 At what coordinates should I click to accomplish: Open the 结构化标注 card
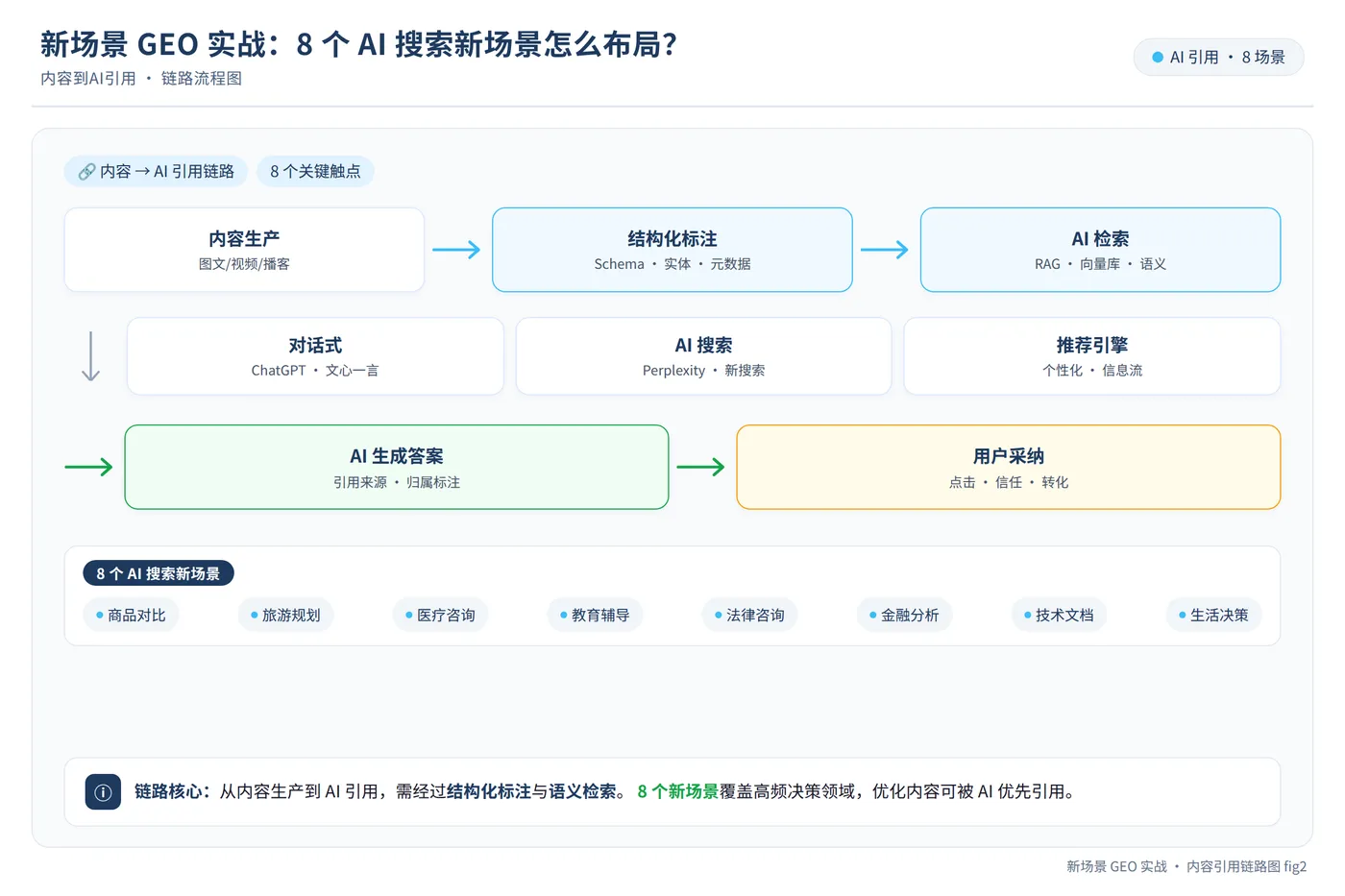(672, 250)
